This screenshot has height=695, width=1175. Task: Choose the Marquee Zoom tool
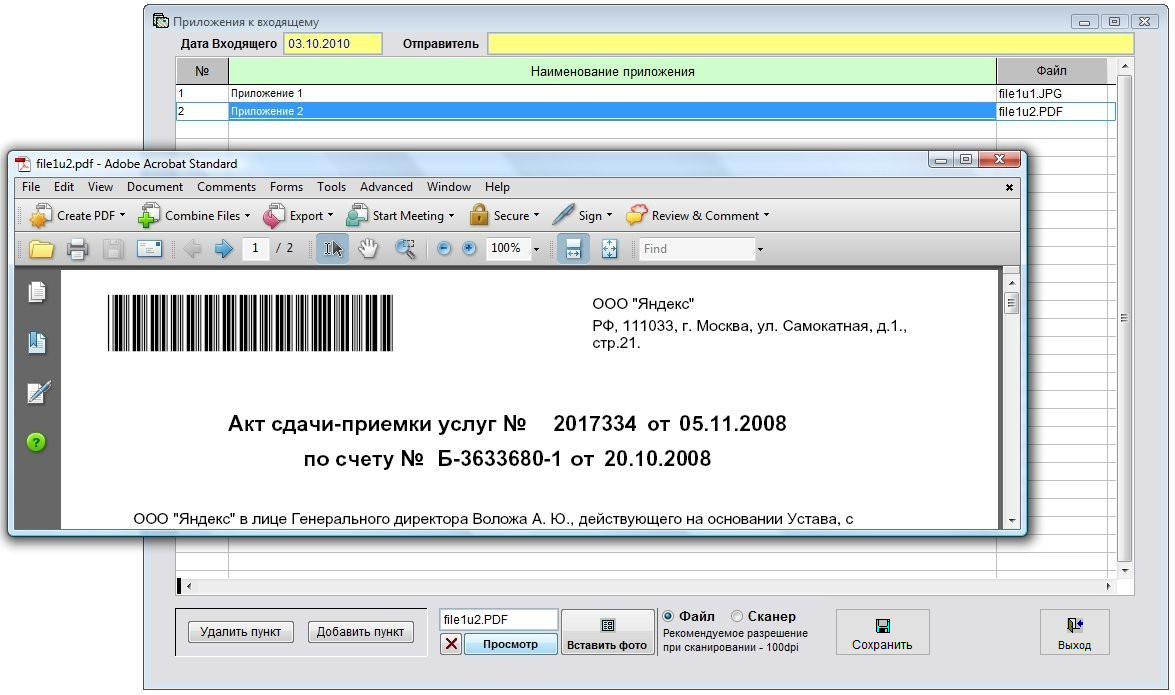[x=405, y=249]
